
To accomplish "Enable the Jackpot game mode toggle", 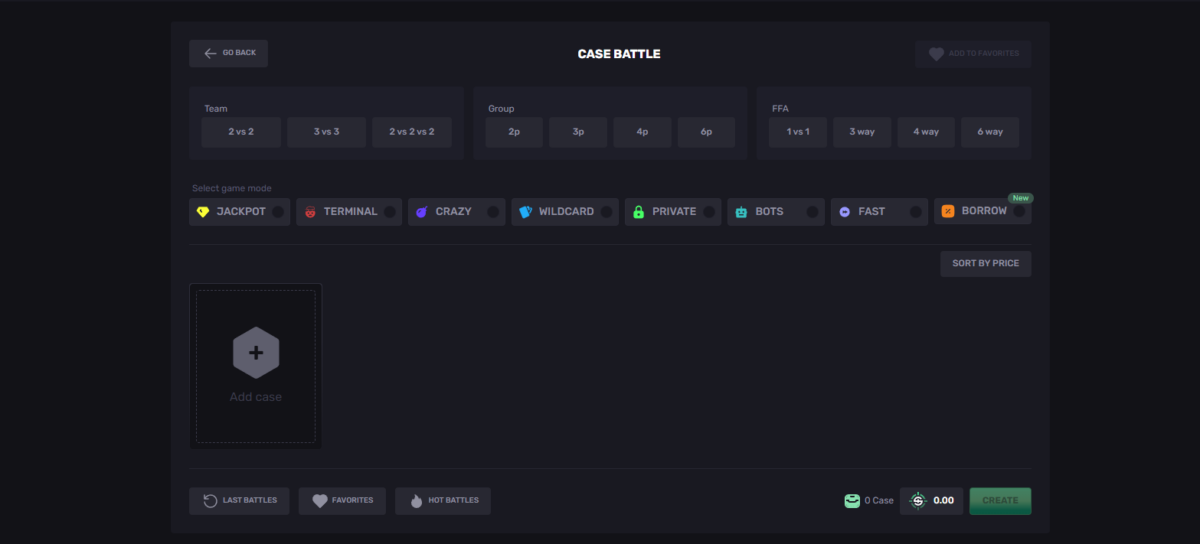I will tap(278, 212).
